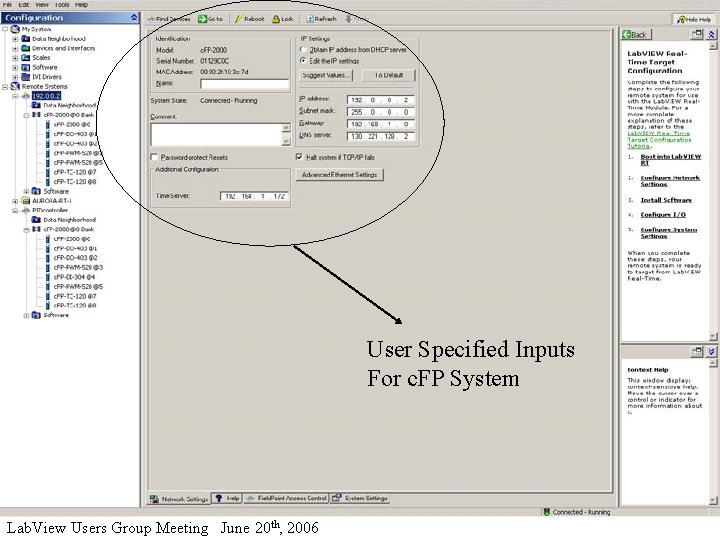Select Edit the IP settings radio
The height and width of the screenshot is (540, 720).
303,61
